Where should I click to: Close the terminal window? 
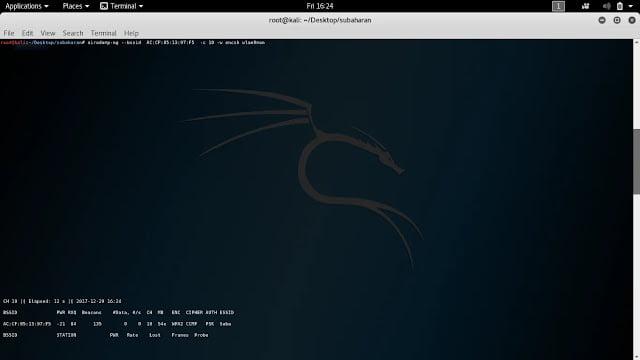pos(632,20)
